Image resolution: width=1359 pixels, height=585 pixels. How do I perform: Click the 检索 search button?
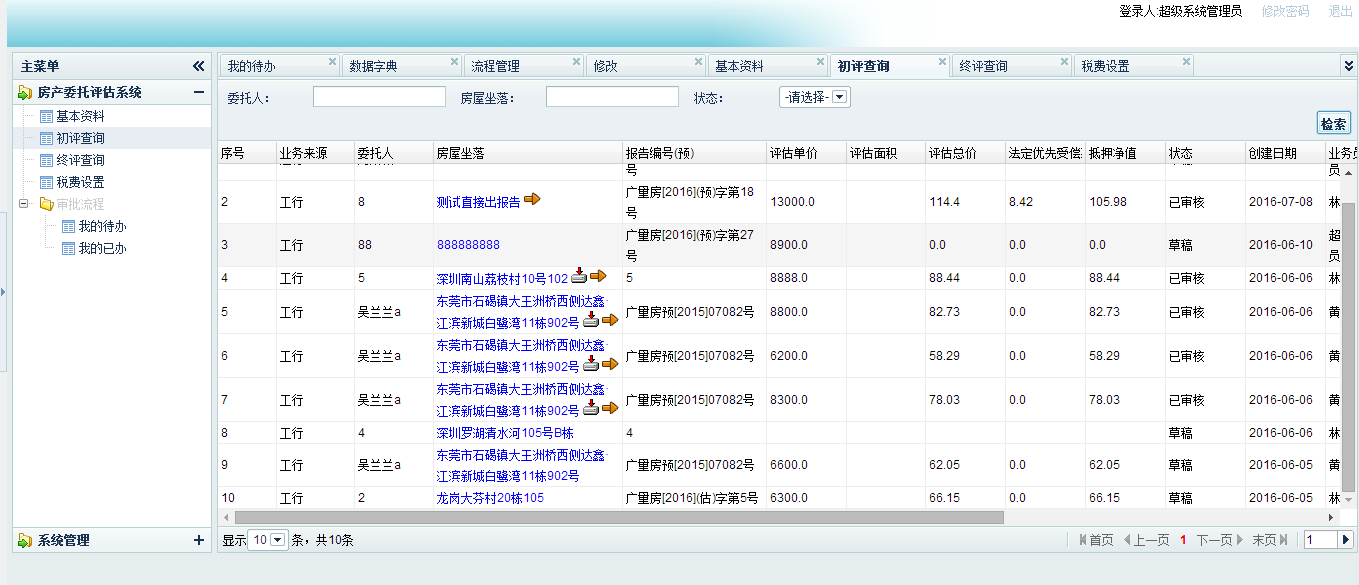click(1333, 124)
